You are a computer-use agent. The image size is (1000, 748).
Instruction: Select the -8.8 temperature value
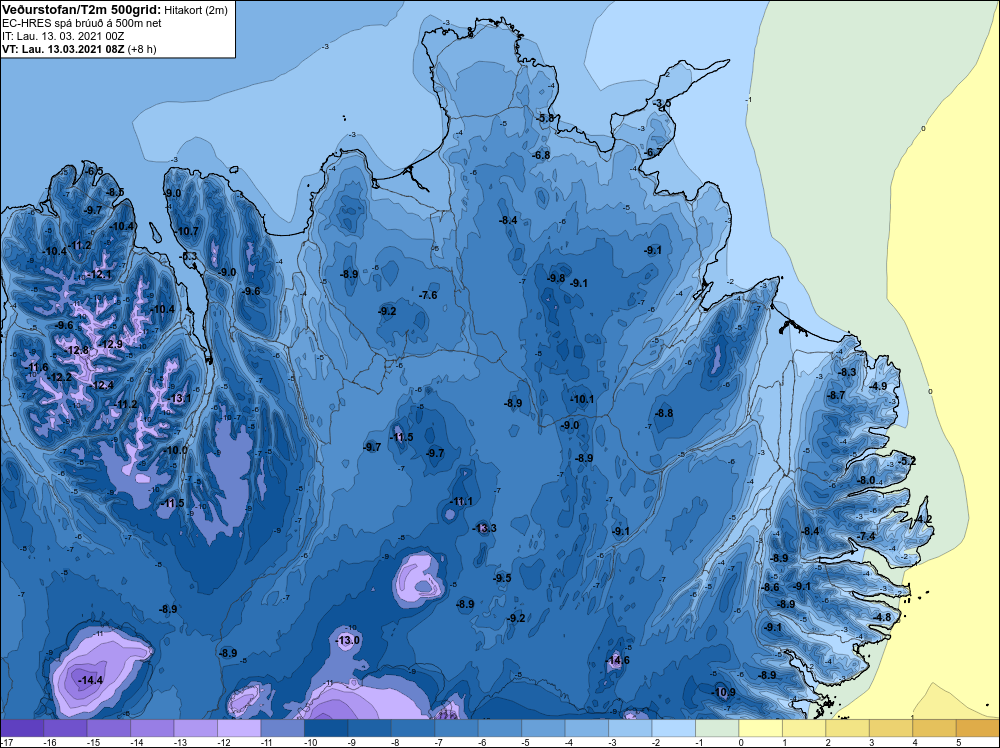(x=664, y=413)
